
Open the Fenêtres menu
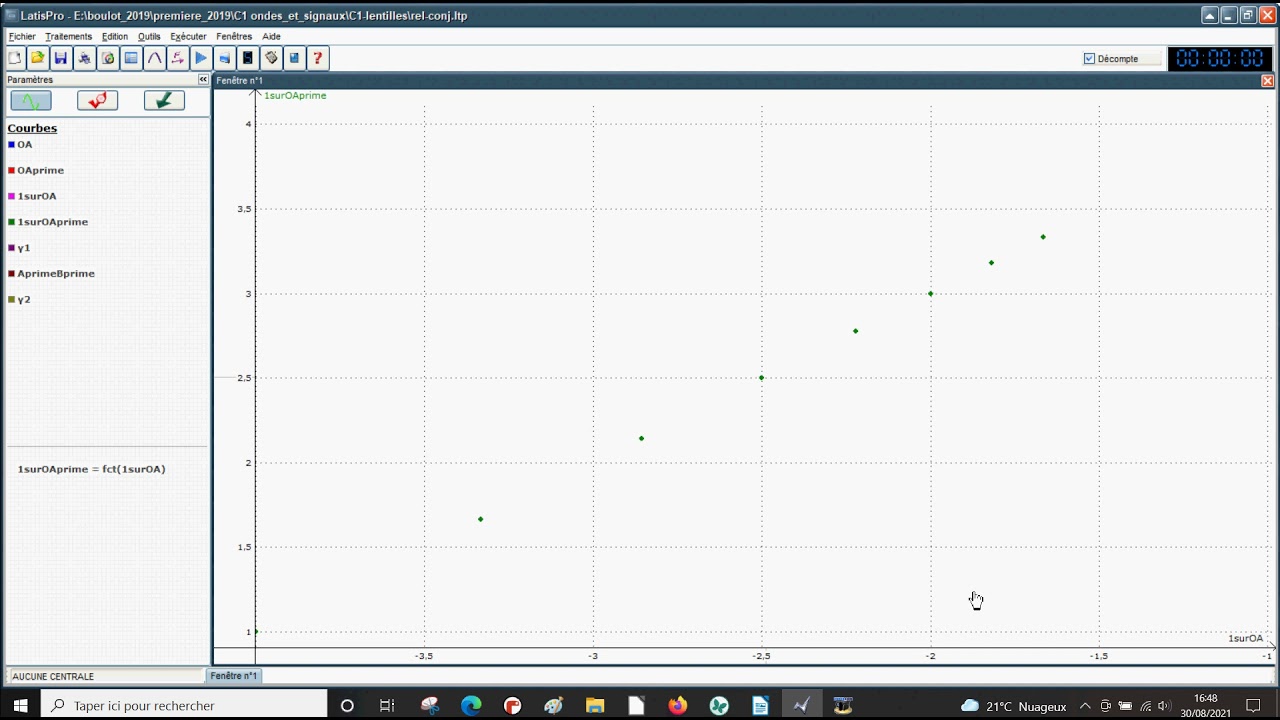pyautogui.click(x=234, y=36)
